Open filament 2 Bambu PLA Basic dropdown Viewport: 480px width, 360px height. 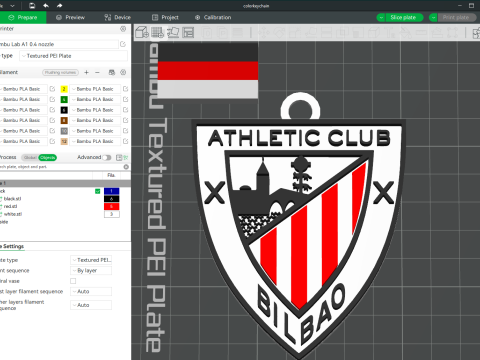coord(95,89)
